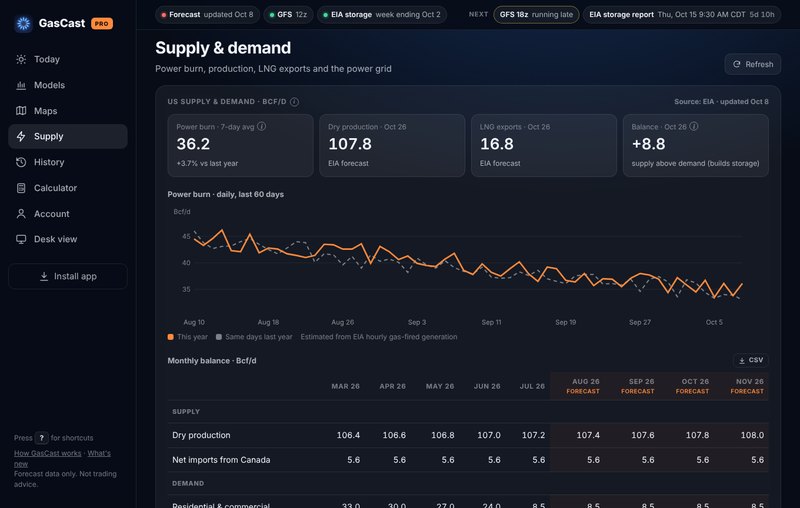
Task: Navigate to the Maps label
Action: click(45, 111)
